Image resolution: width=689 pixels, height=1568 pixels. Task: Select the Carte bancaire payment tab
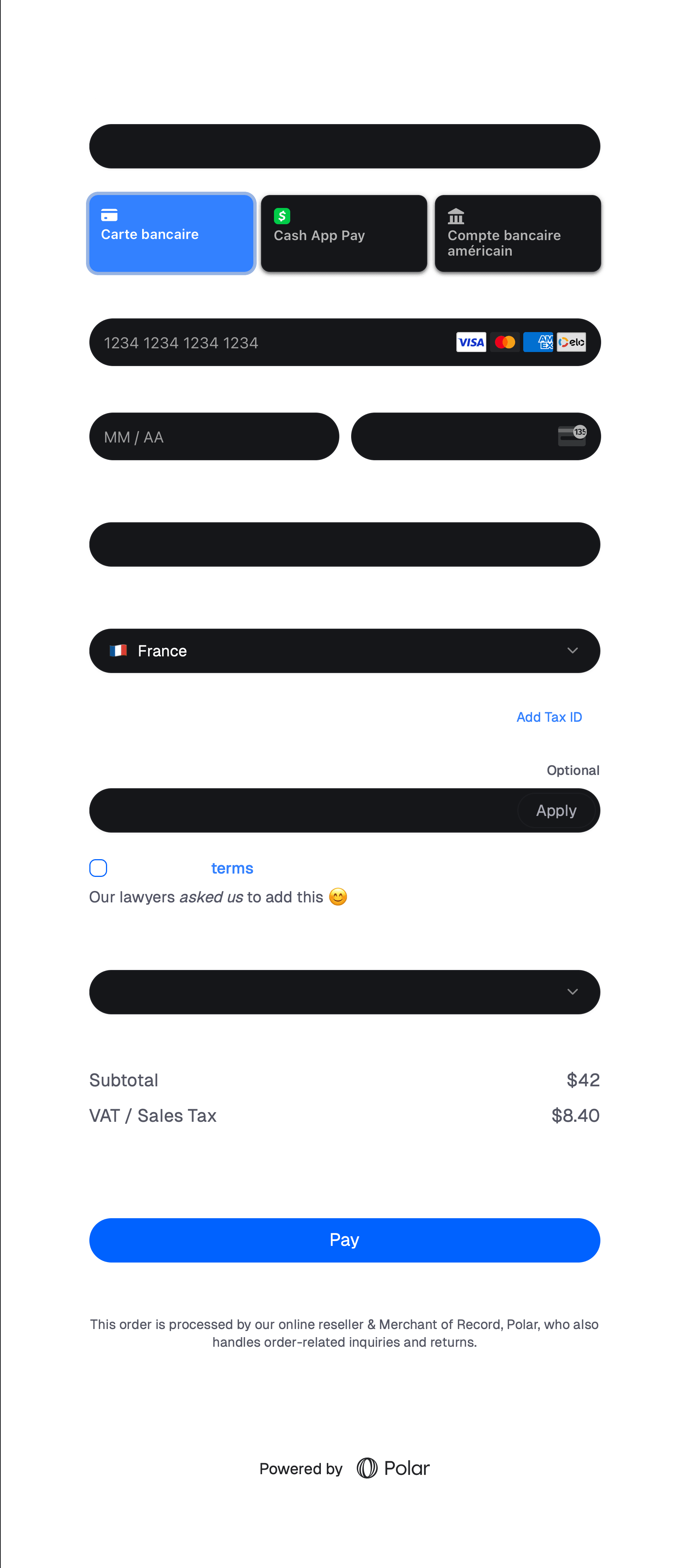click(171, 234)
